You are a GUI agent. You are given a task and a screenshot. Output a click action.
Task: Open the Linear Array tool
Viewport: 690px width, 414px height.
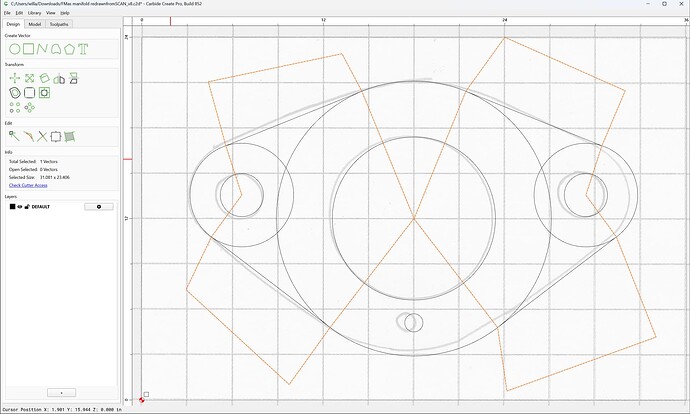coord(15,107)
